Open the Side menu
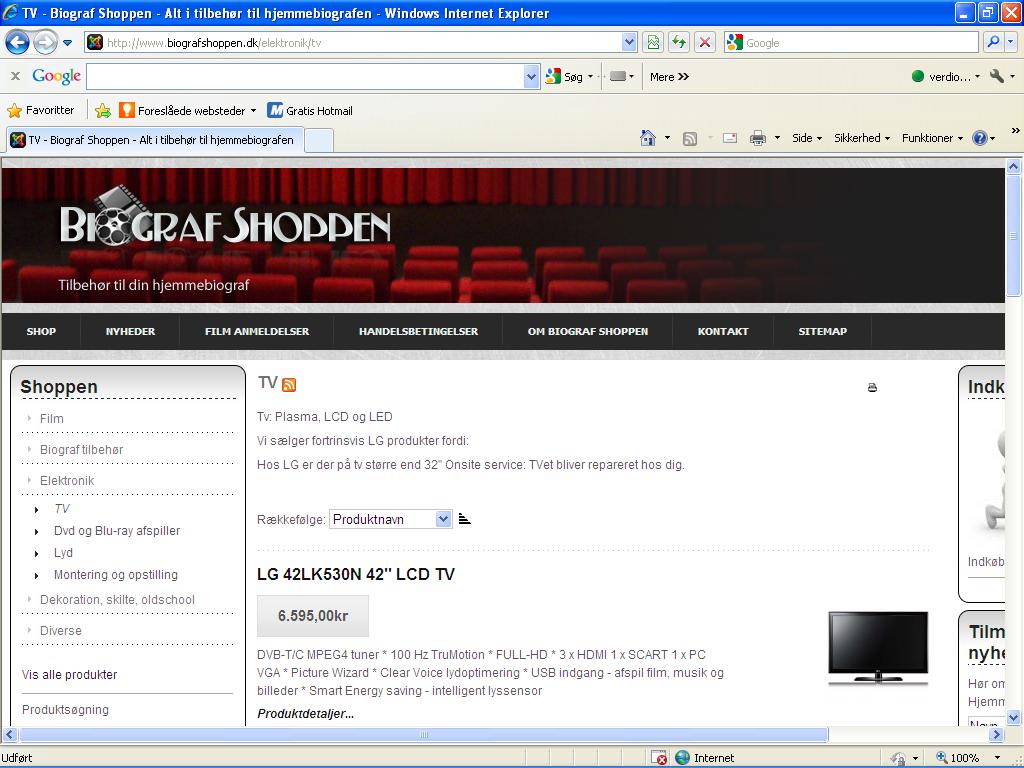1024x768 pixels. pyautogui.click(x=807, y=138)
